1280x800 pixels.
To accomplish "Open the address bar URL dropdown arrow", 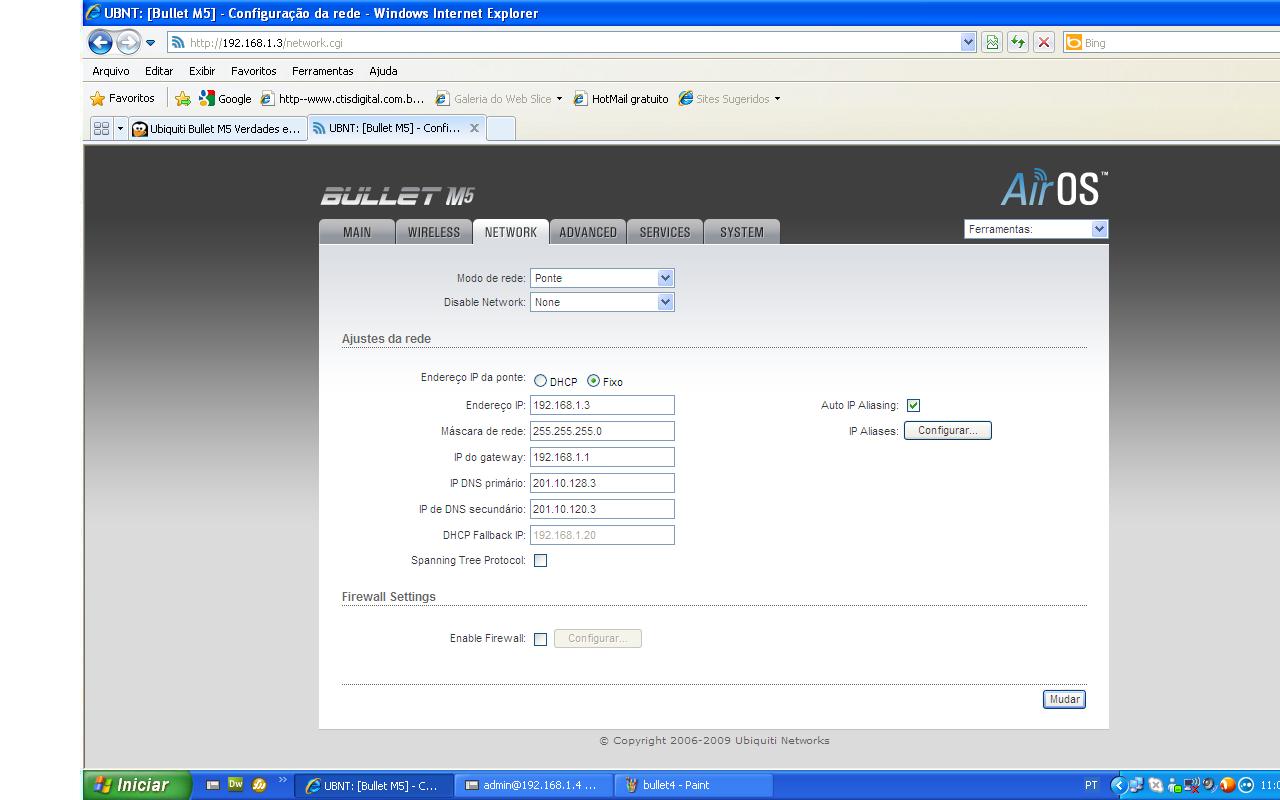I will (968, 42).
